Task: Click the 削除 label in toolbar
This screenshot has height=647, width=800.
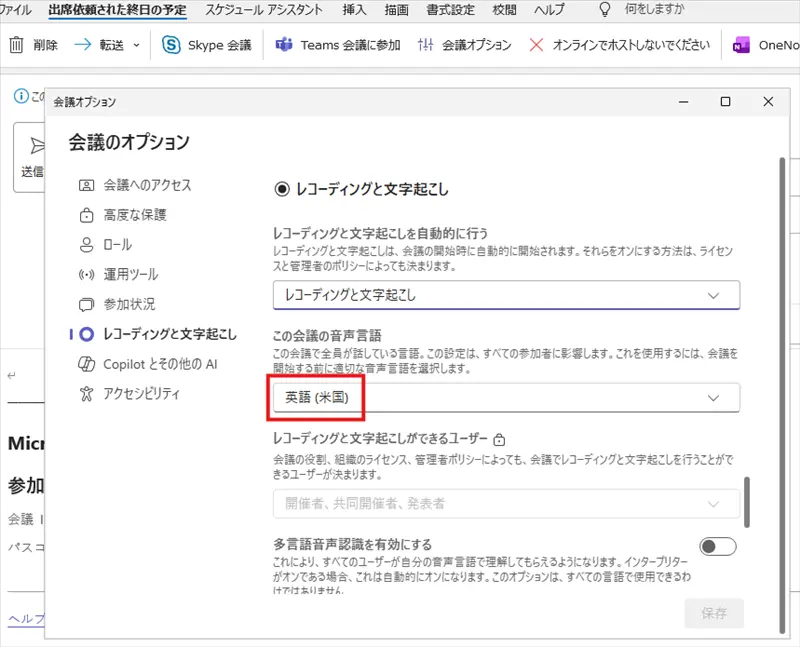Action: point(45,45)
